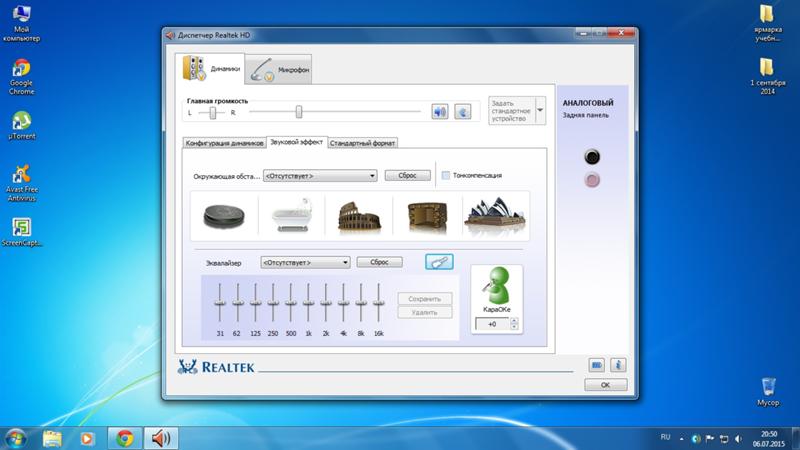Viewport: 800px width, 450px height.
Task: Click the Realtek speaker taskbar button
Action: (x=161, y=438)
